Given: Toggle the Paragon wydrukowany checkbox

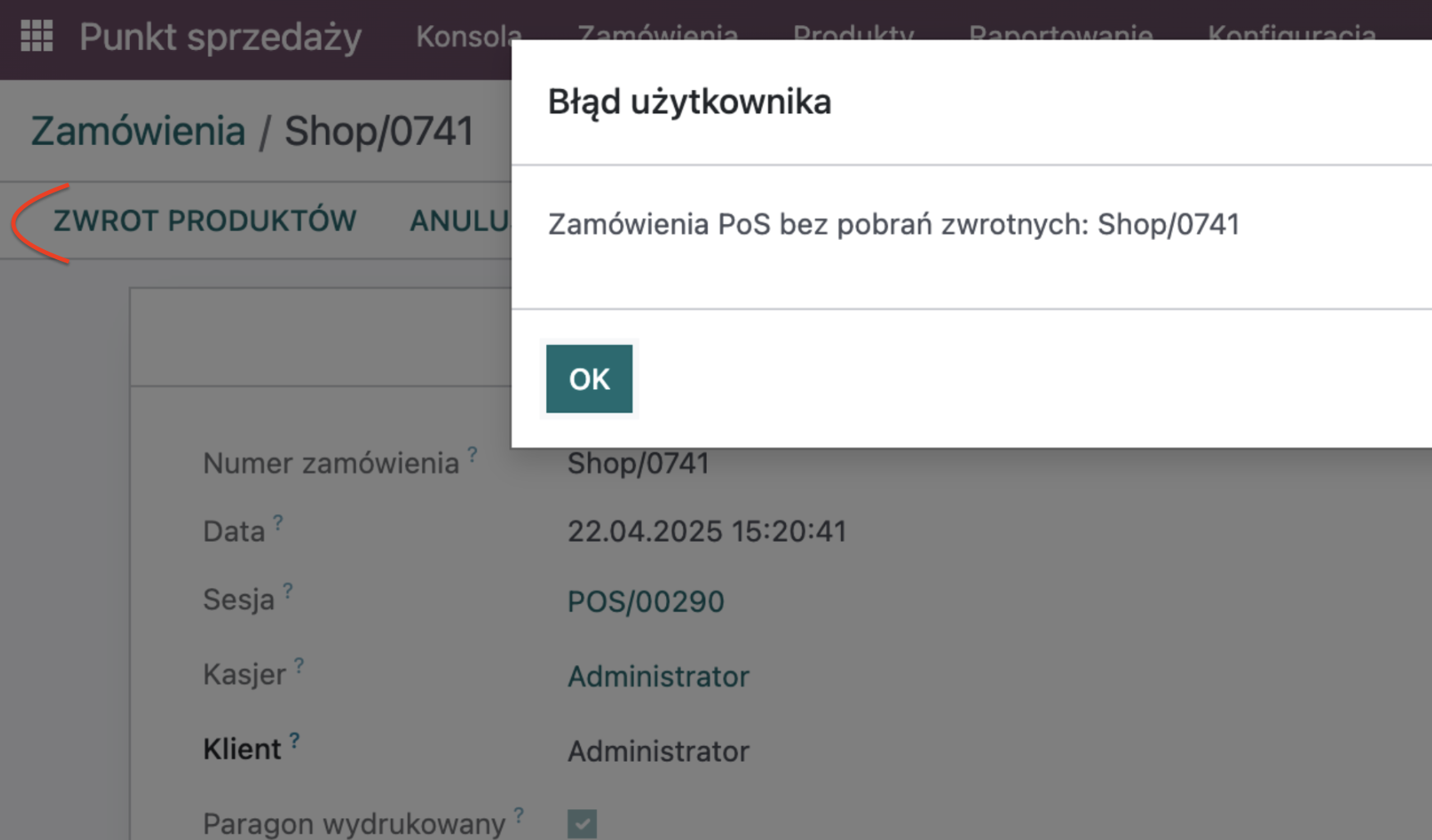Looking at the screenshot, I should (582, 823).
